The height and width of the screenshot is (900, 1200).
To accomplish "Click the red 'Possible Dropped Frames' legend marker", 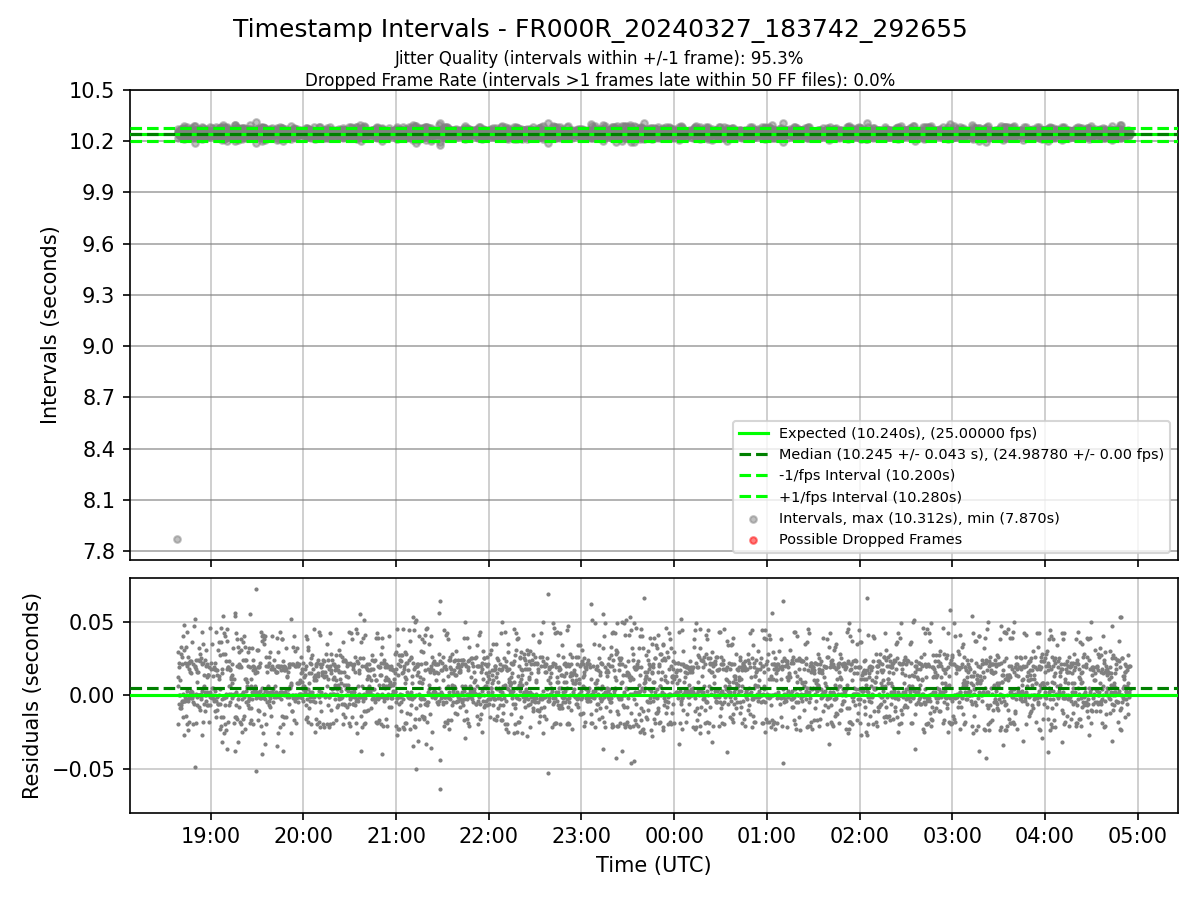I will point(754,540).
